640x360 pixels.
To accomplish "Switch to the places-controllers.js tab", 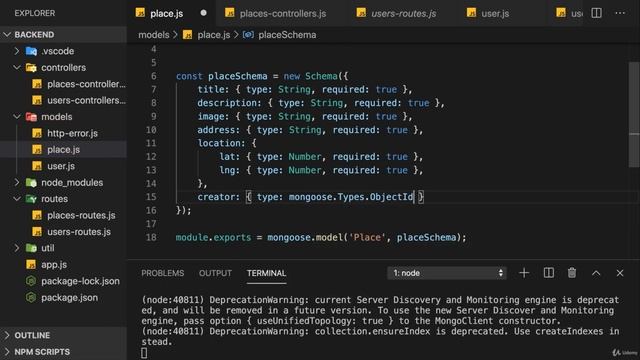I will (283, 13).
